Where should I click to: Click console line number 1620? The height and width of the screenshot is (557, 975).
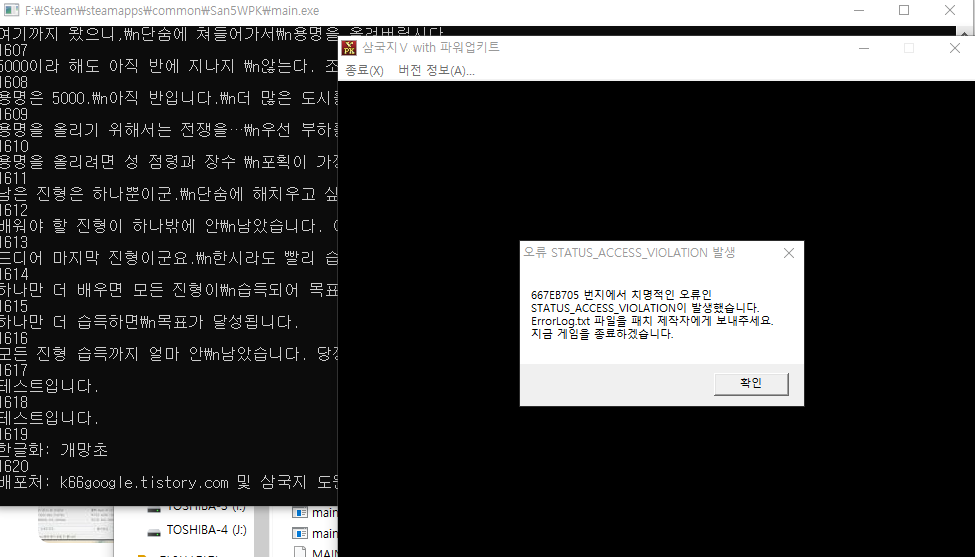[14, 466]
